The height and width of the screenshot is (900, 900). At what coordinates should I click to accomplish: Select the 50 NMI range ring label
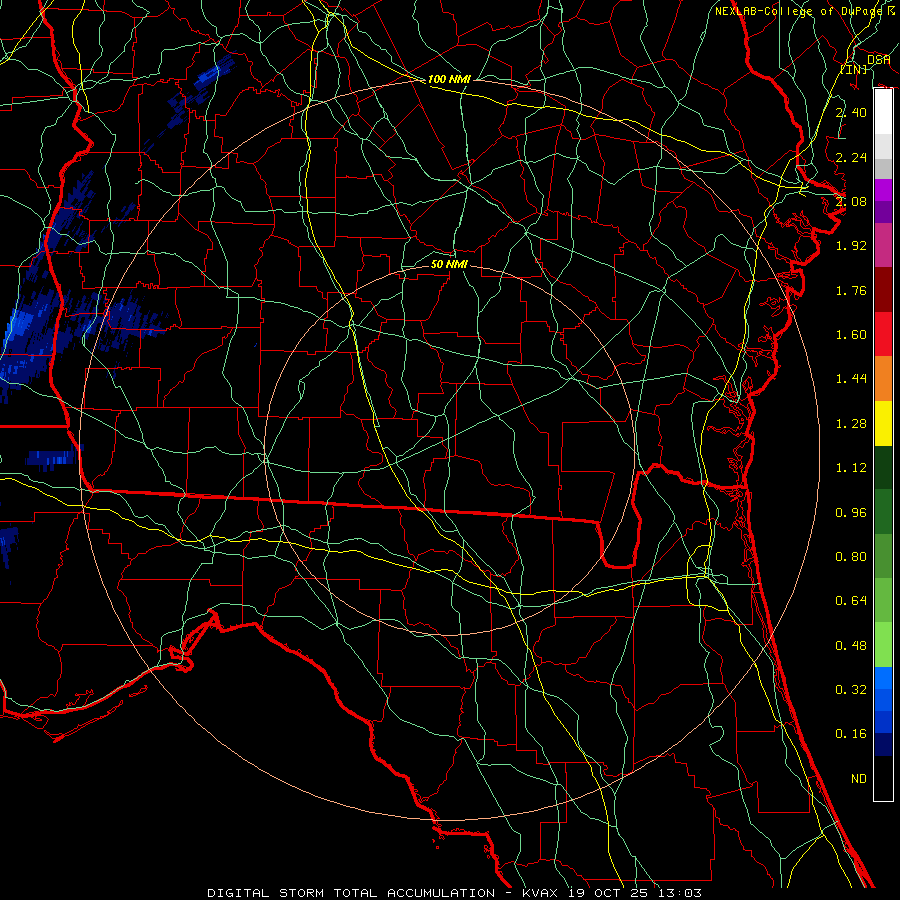(449, 264)
